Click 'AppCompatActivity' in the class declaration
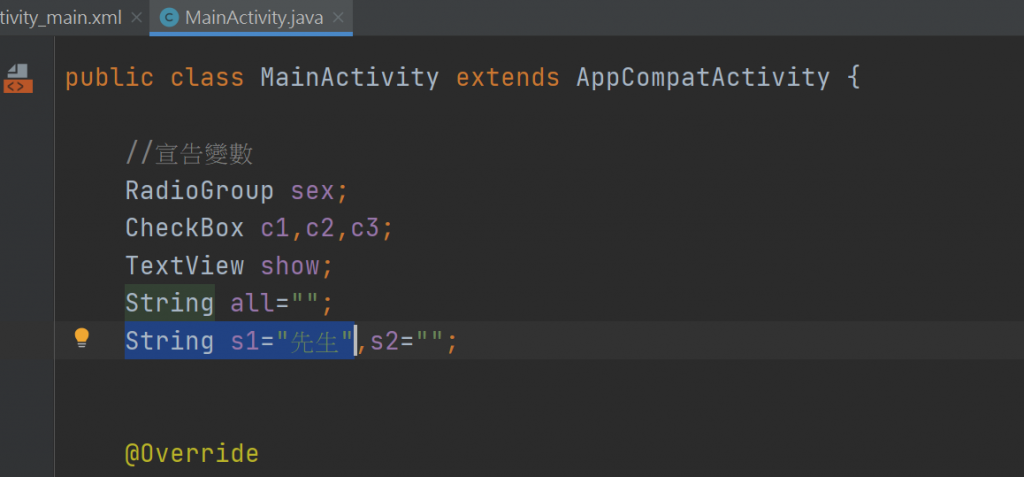The width and height of the screenshot is (1024, 477). click(703, 78)
